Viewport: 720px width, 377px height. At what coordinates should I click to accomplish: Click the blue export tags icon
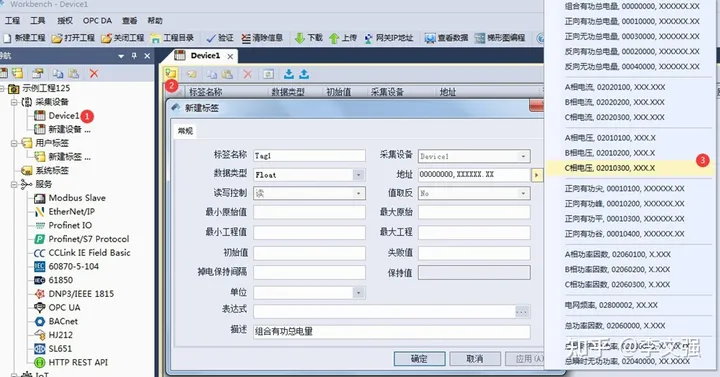click(304, 74)
